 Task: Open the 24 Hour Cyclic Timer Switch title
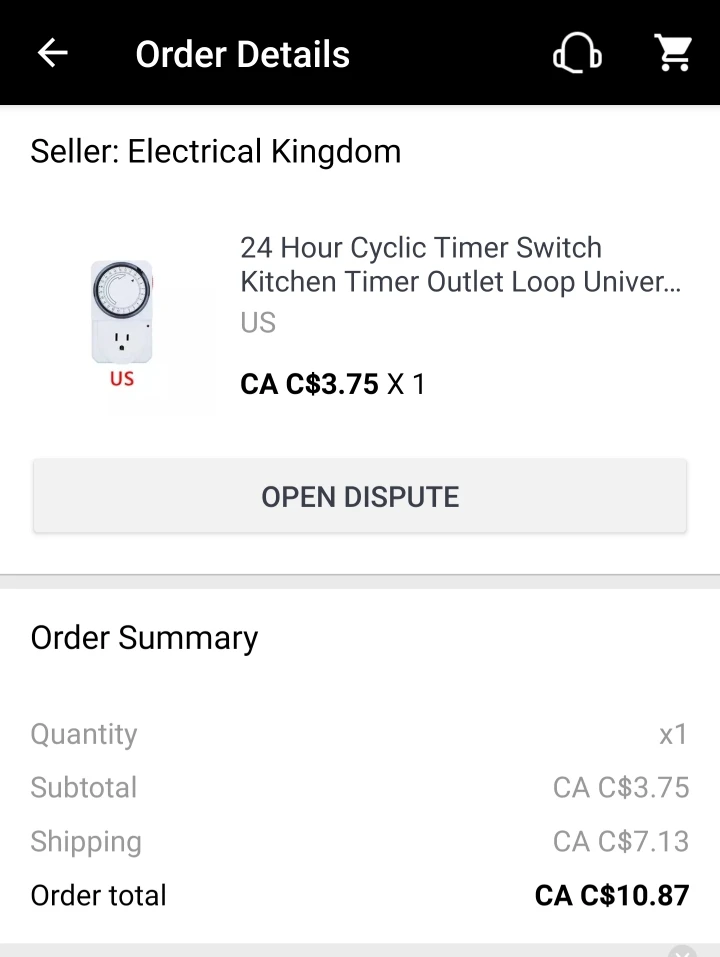460,265
